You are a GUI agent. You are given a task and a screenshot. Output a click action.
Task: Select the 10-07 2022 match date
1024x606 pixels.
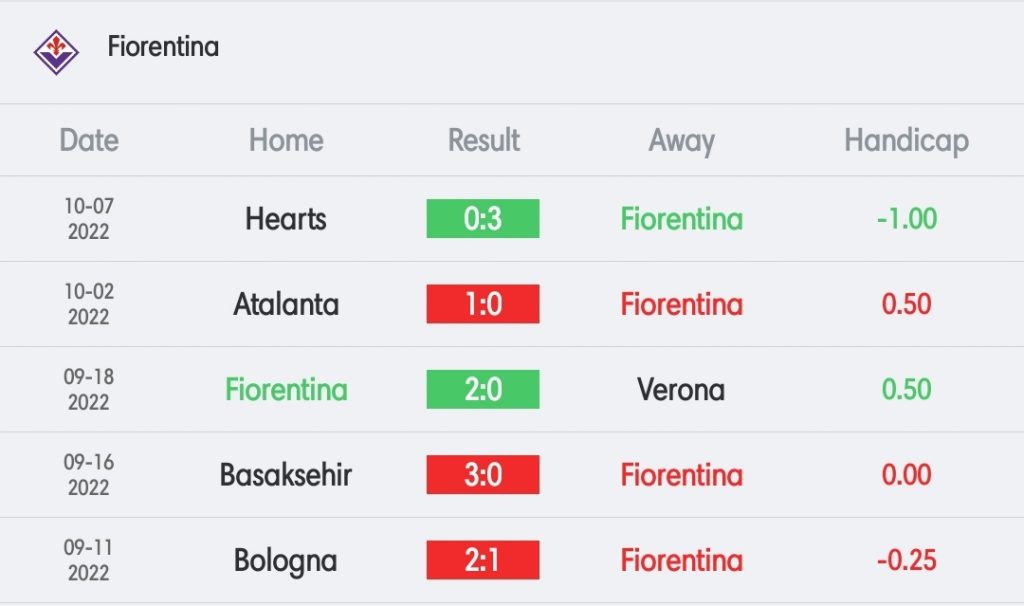click(89, 219)
